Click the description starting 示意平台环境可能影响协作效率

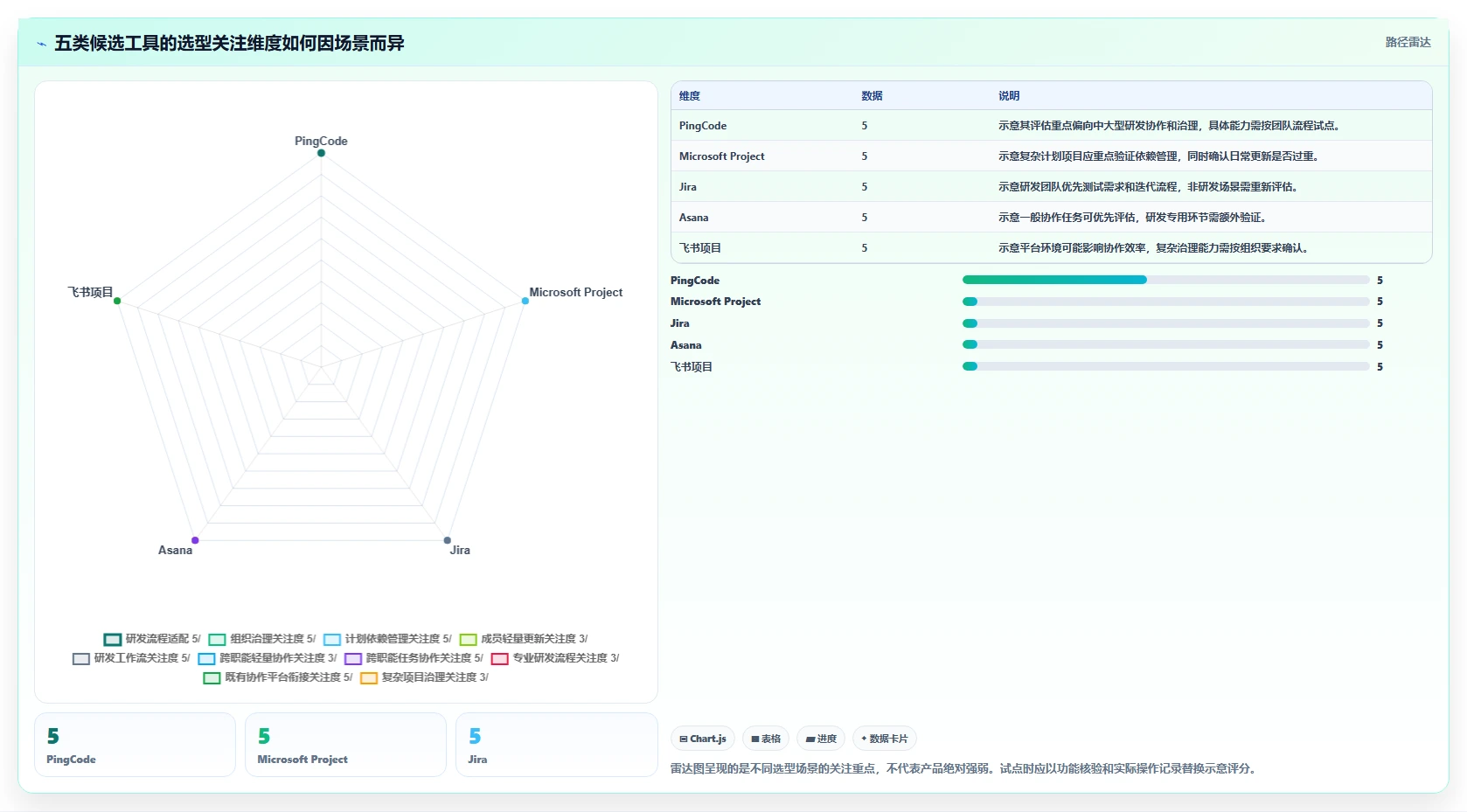[x=1155, y=248]
